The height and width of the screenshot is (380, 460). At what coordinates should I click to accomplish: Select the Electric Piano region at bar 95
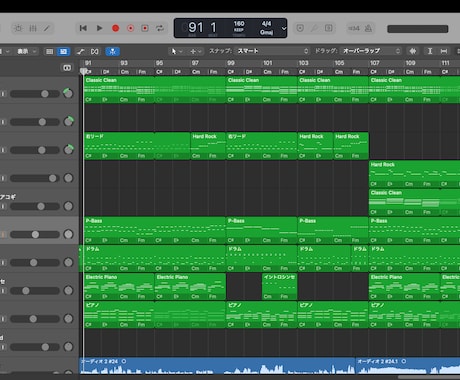(x=190, y=287)
